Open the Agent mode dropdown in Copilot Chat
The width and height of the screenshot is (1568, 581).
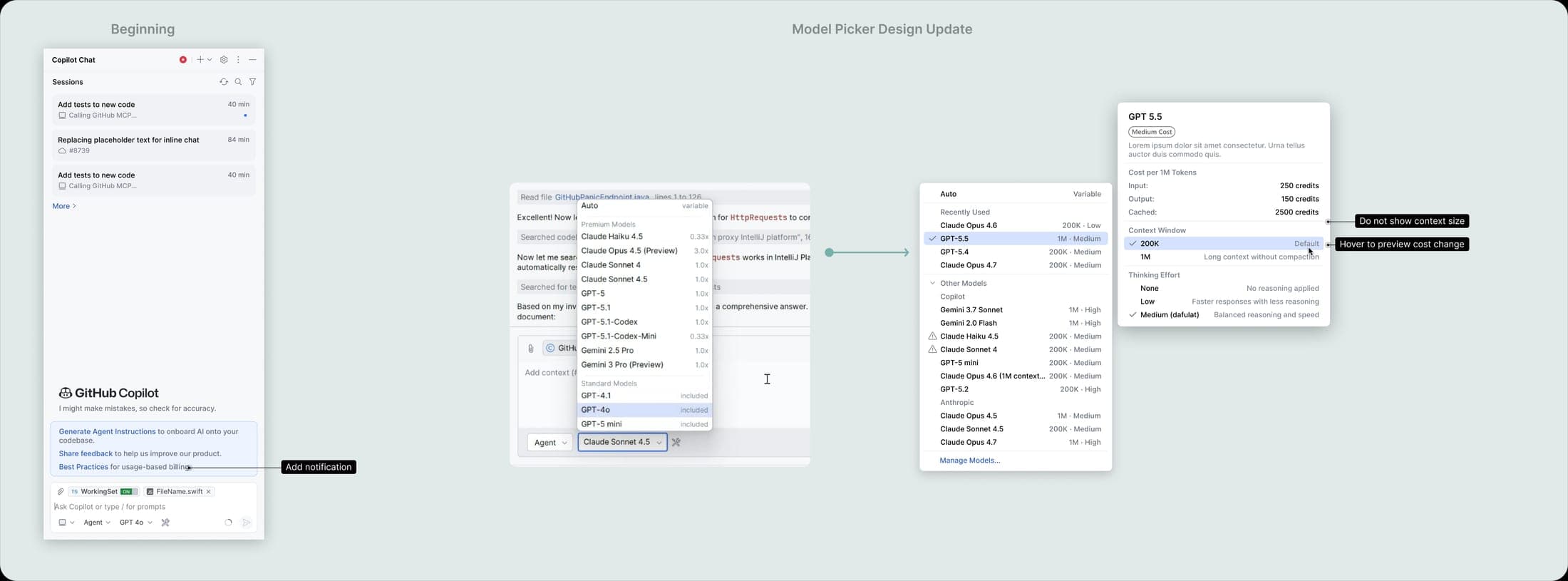coord(97,523)
